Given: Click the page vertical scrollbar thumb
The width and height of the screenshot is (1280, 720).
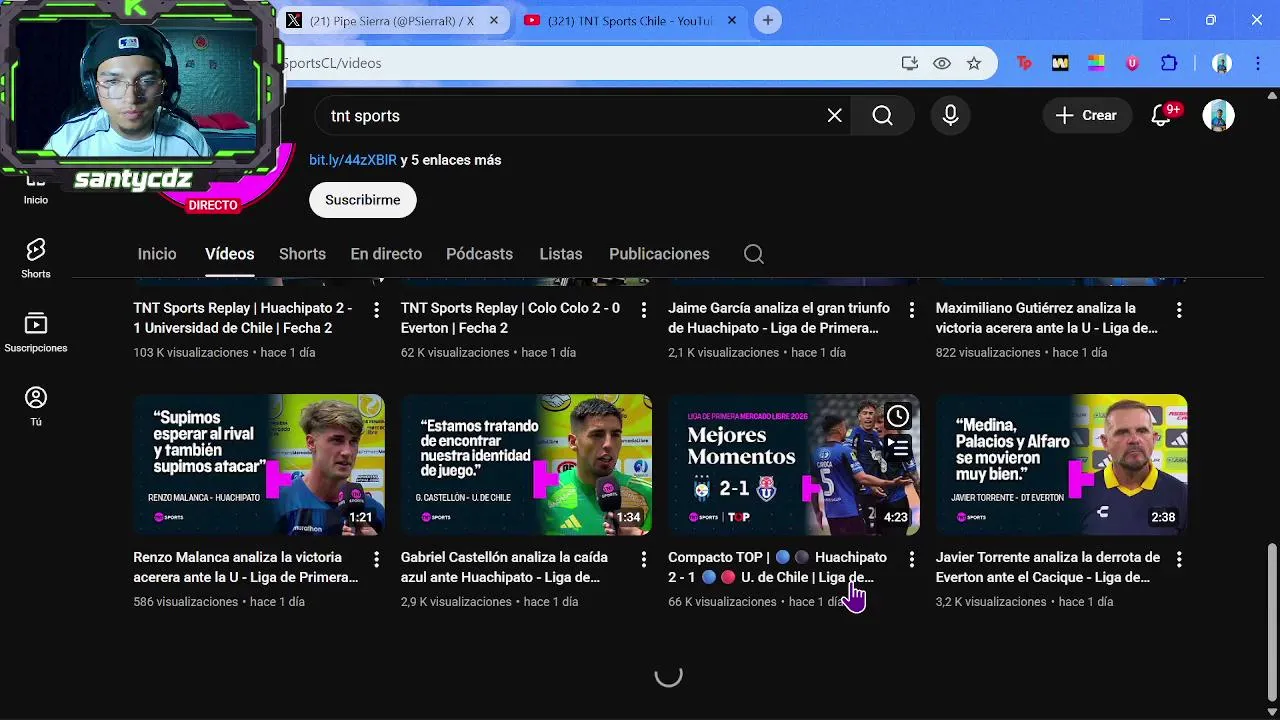Looking at the screenshot, I should pyautogui.click(x=1272, y=622).
